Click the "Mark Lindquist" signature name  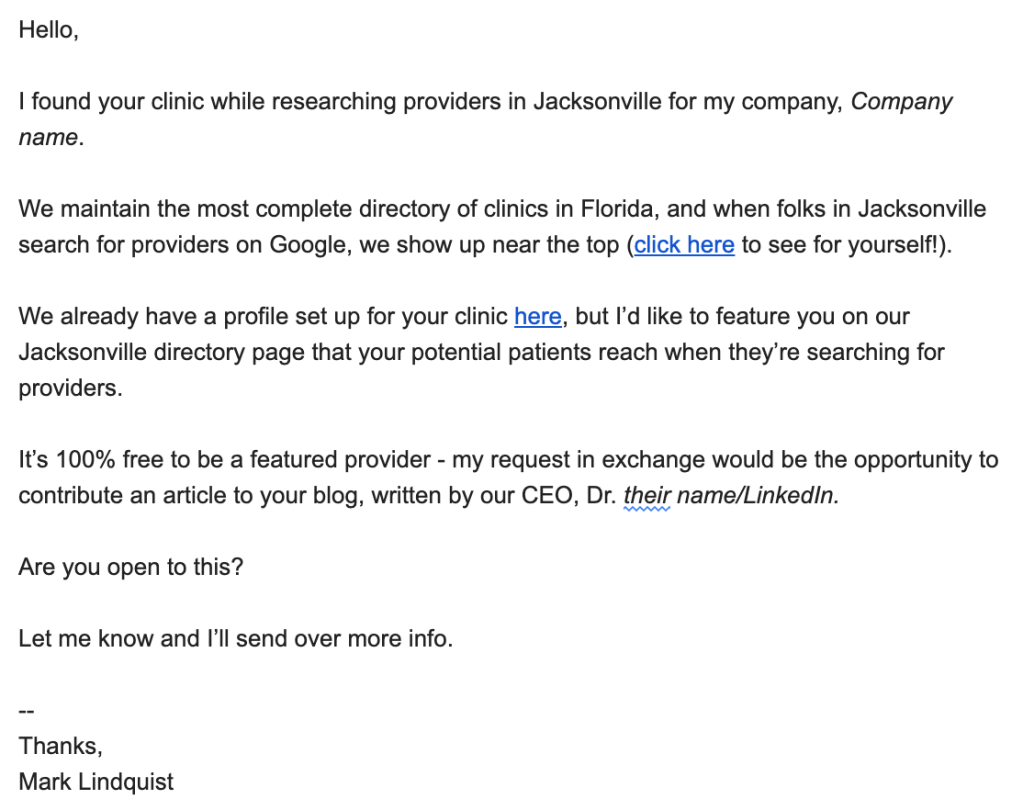(x=96, y=781)
